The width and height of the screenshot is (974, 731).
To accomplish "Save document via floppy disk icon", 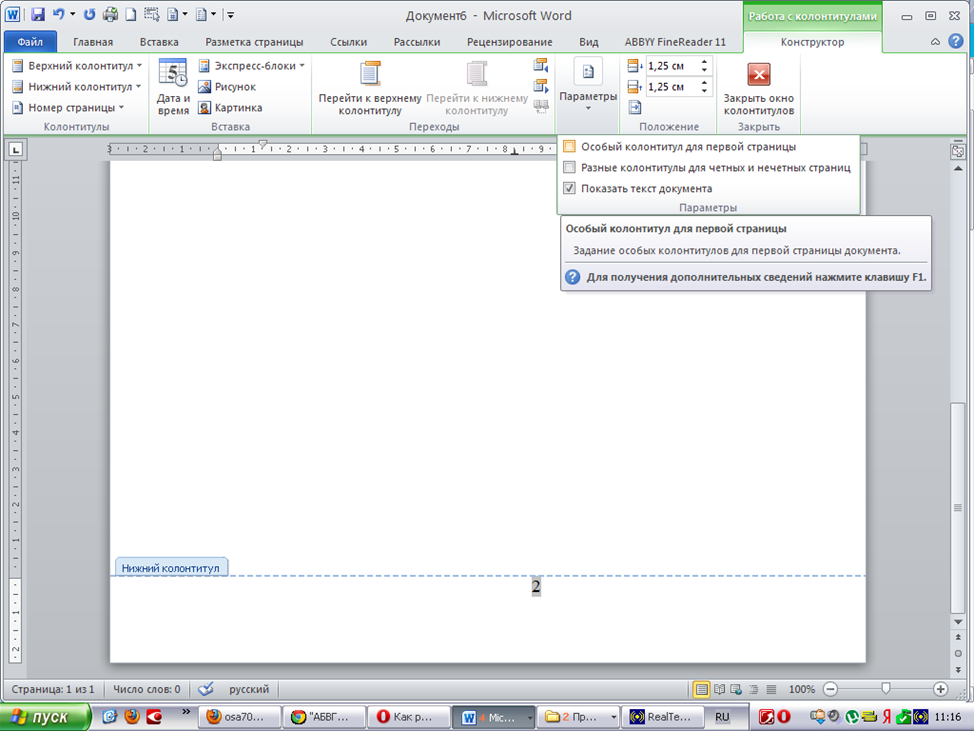I will 38,14.
